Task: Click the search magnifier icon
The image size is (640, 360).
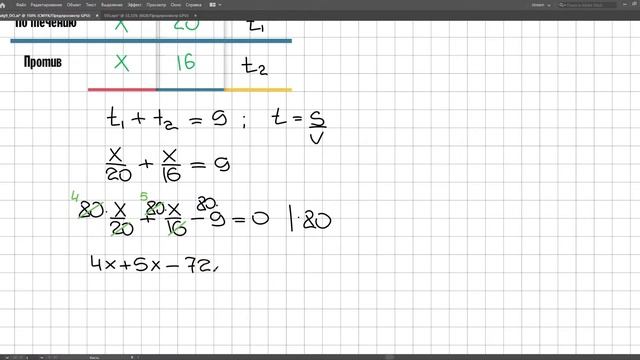Action: pyautogui.click(x=562, y=5)
